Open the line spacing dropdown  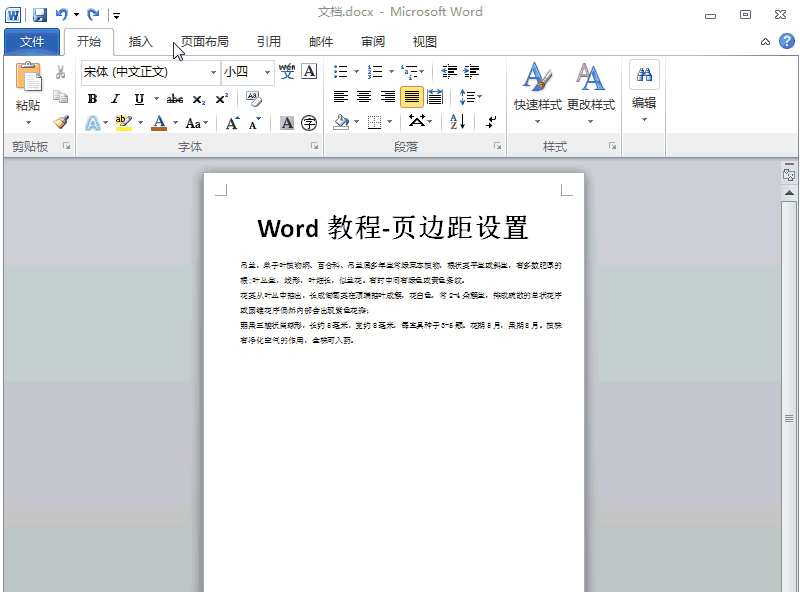click(x=470, y=97)
